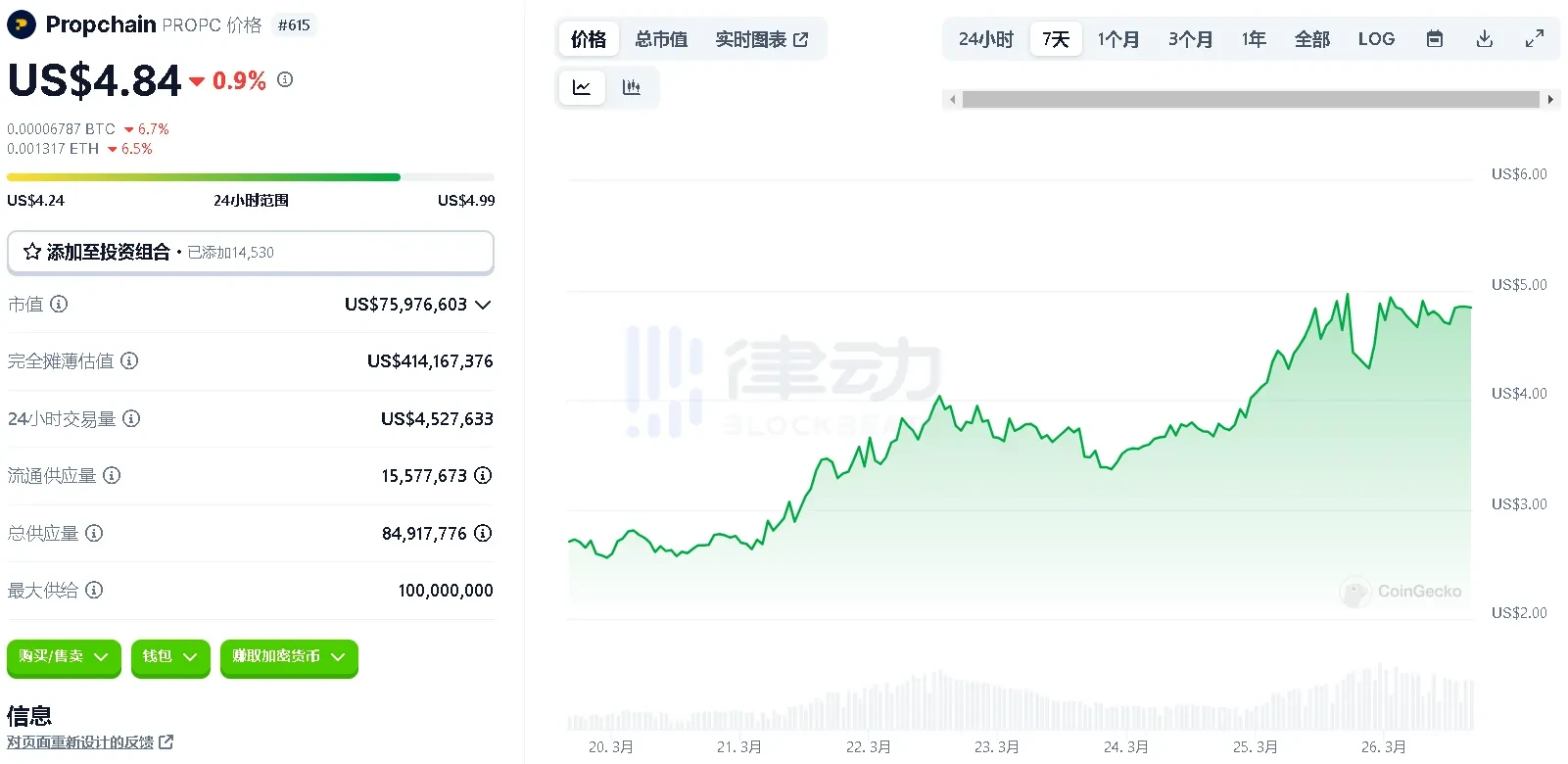The image size is (1568, 764).
Task: Select the 全部 time range
Action: 1312,39
